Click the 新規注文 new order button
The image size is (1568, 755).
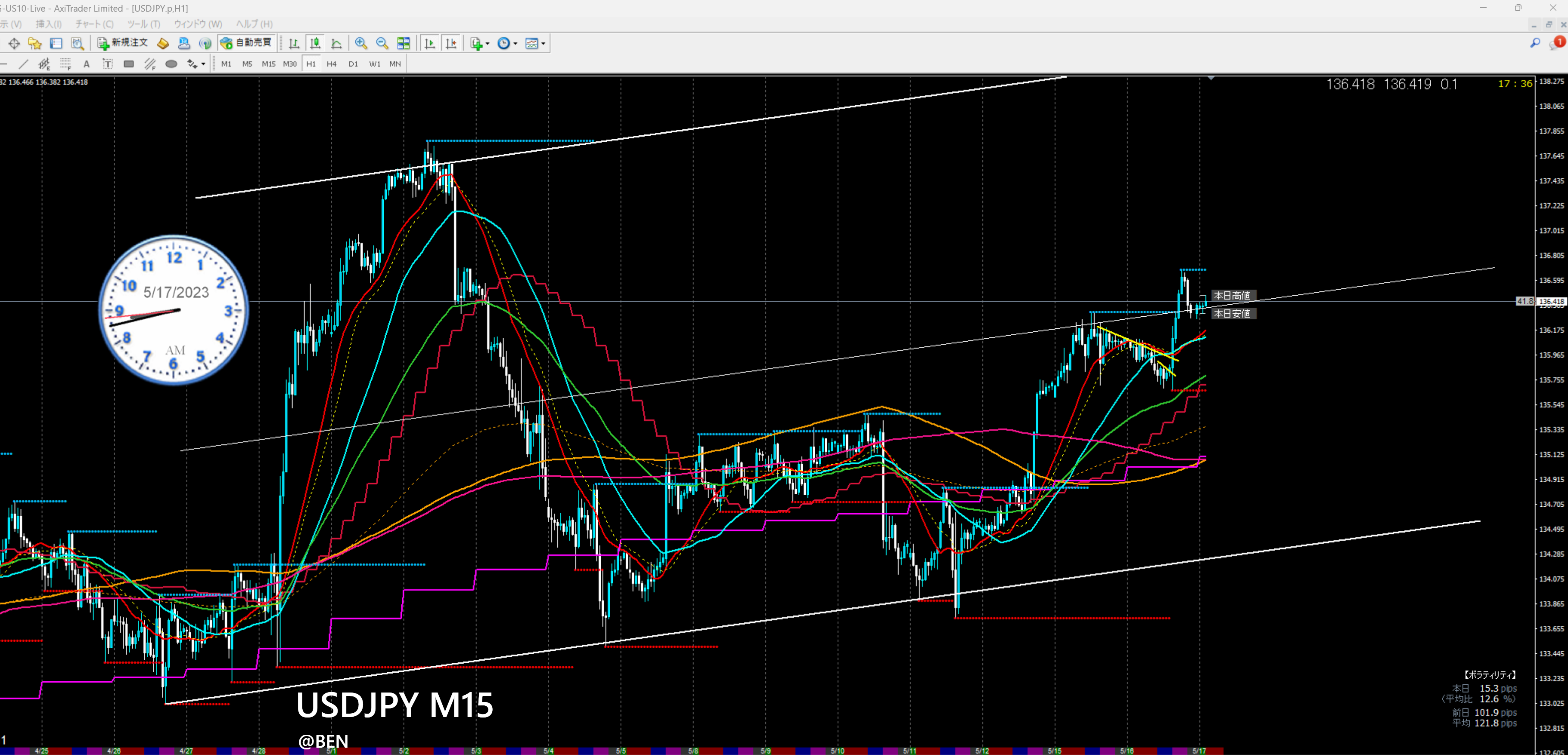[123, 43]
